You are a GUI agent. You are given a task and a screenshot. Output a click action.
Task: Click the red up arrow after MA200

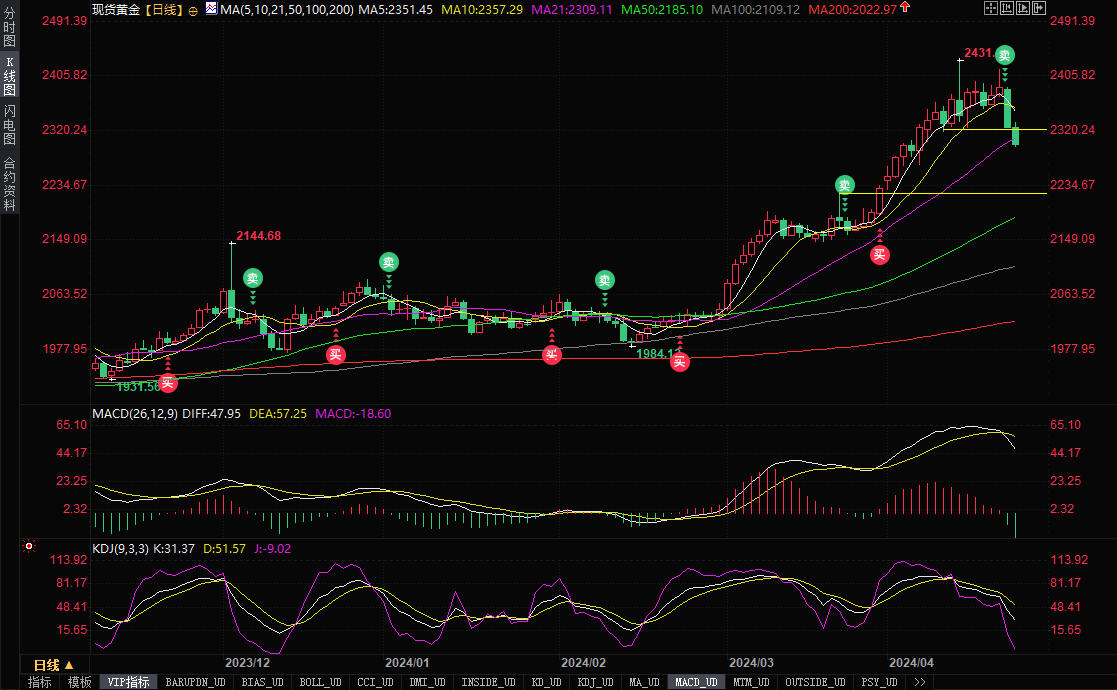click(x=905, y=8)
